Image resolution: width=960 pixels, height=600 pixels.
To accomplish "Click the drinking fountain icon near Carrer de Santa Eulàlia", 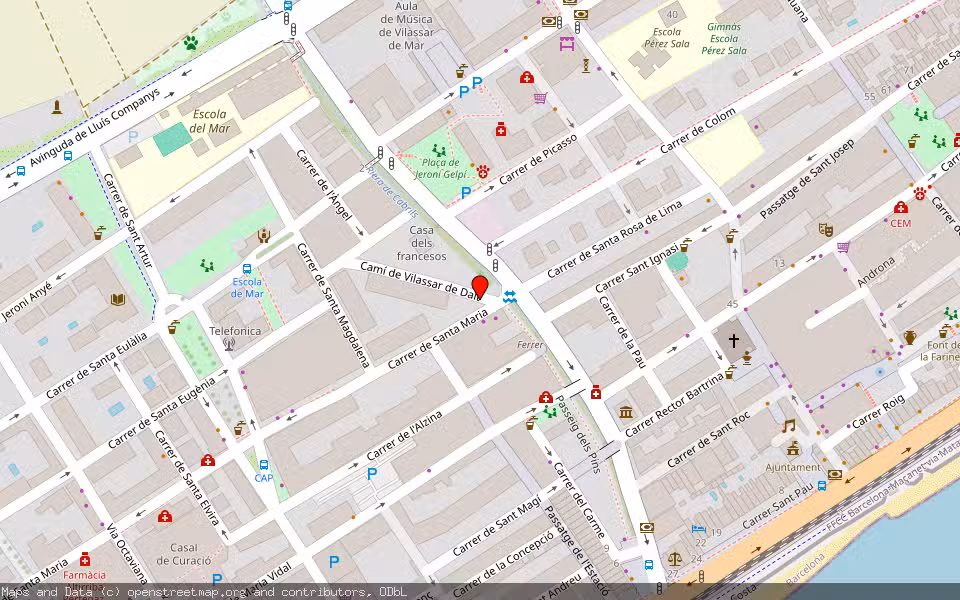I will (x=172, y=327).
